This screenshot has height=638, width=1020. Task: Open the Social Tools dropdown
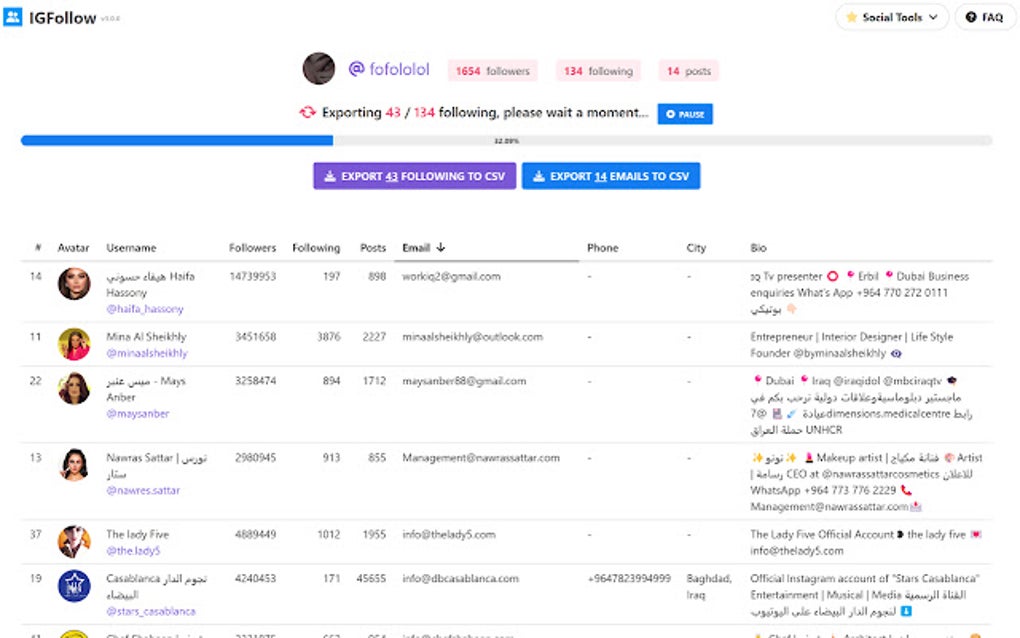coord(892,17)
